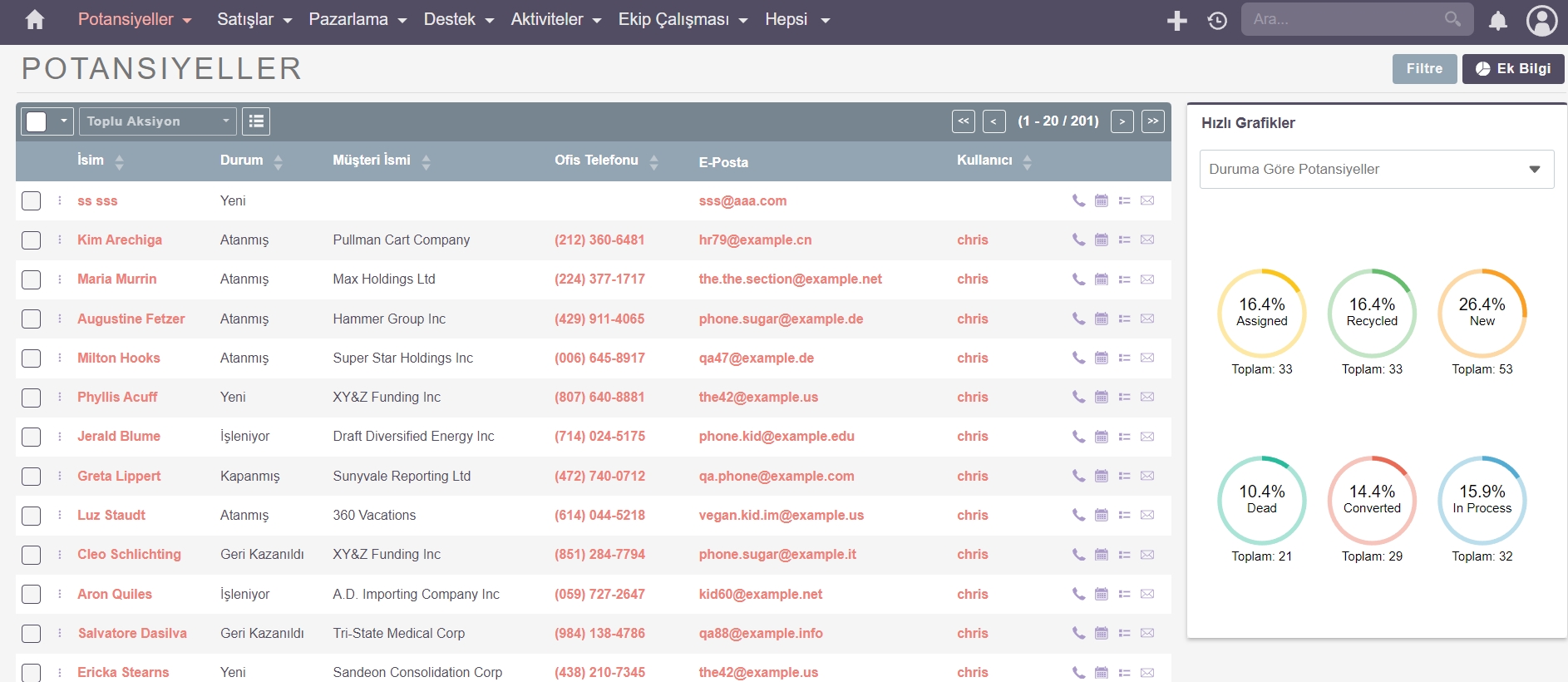
Task: Select the Augustine Fetzer row checkbox
Action: pyautogui.click(x=31, y=319)
